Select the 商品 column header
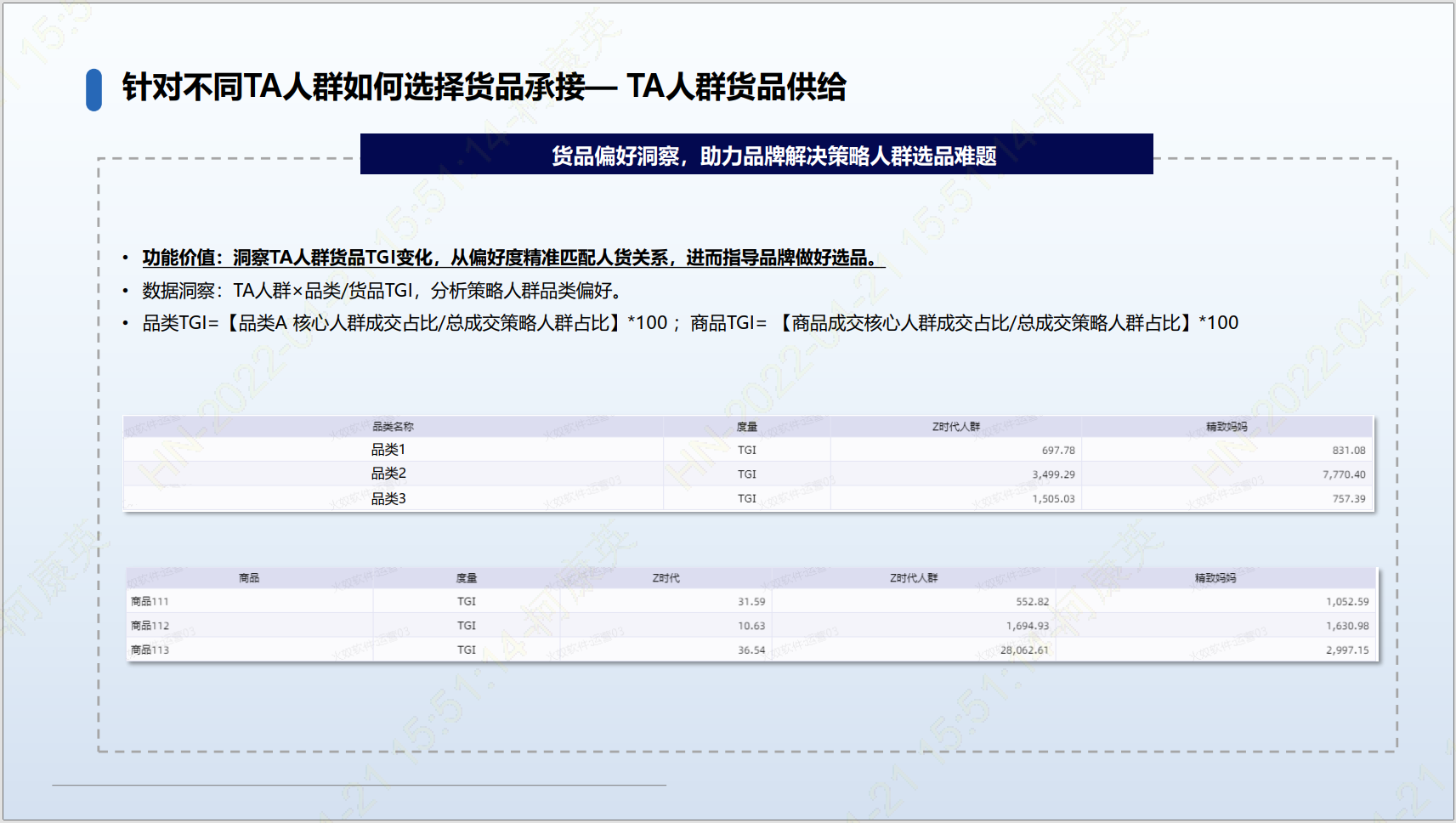Image resolution: width=1456 pixels, height=823 pixels. click(249, 578)
